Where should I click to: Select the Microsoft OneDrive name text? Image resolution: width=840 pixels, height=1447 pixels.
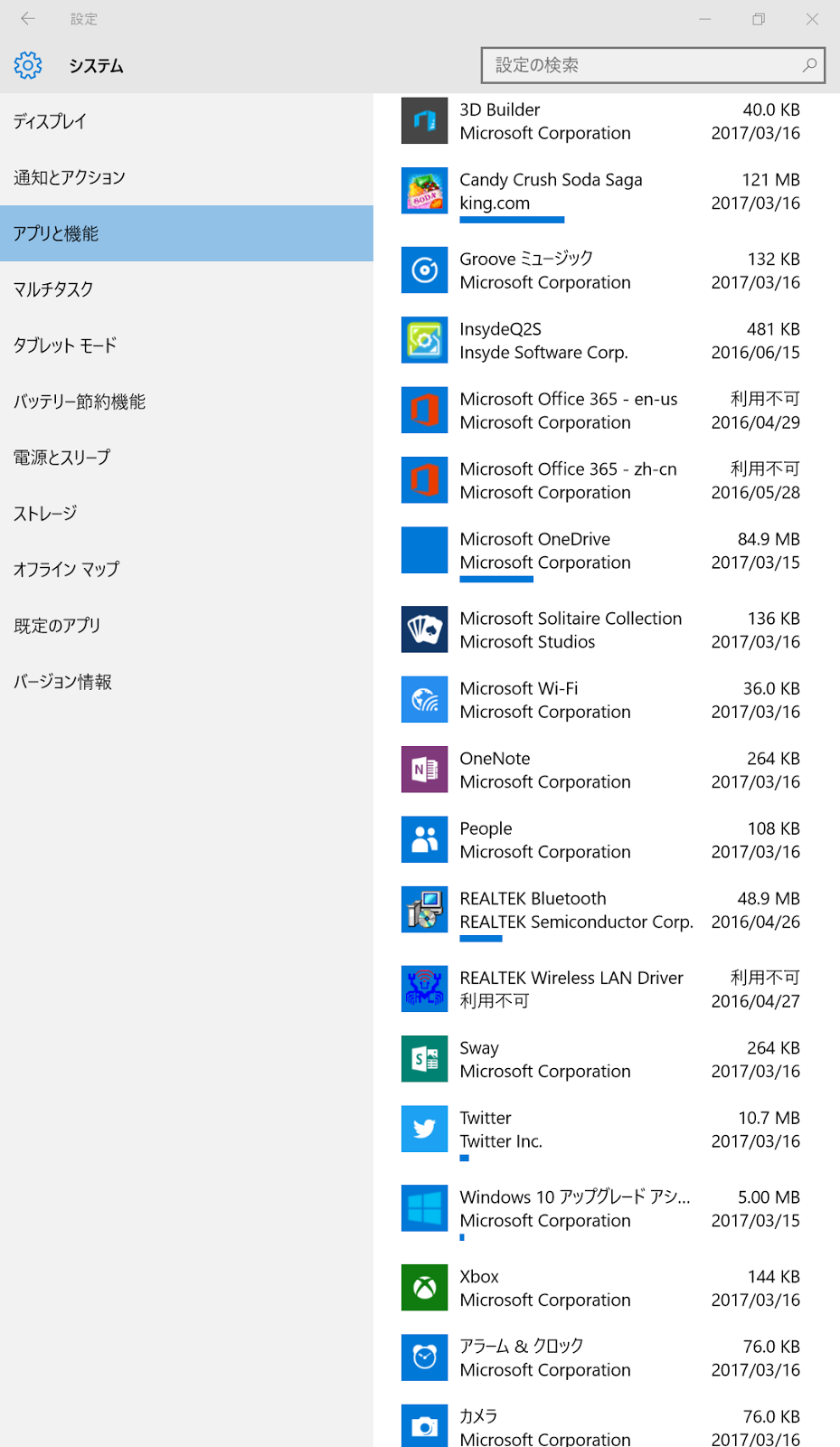click(534, 539)
